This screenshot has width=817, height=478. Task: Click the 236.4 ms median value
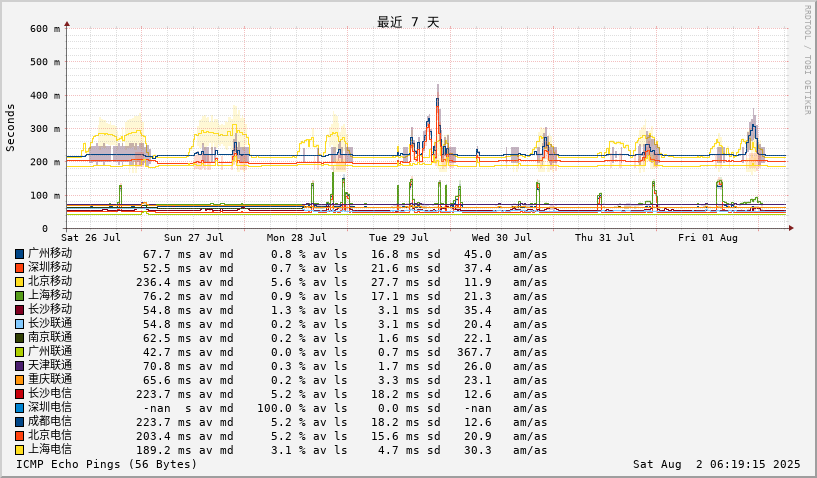coord(164,283)
